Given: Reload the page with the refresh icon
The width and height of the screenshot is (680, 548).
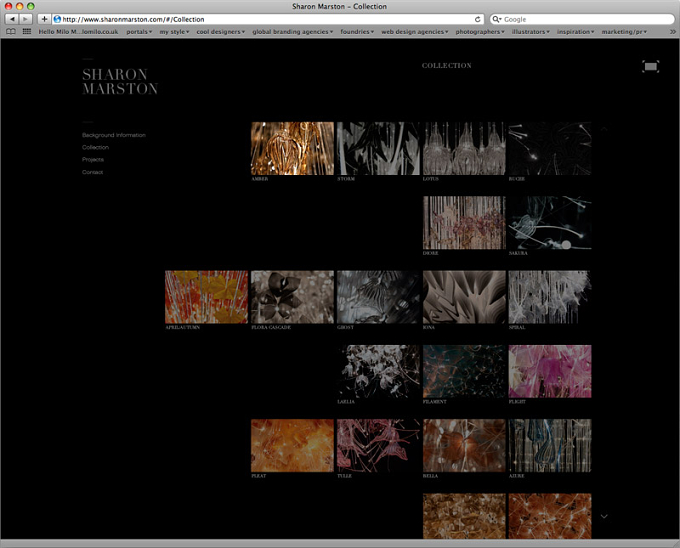Looking at the screenshot, I should [x=477, y=19].
